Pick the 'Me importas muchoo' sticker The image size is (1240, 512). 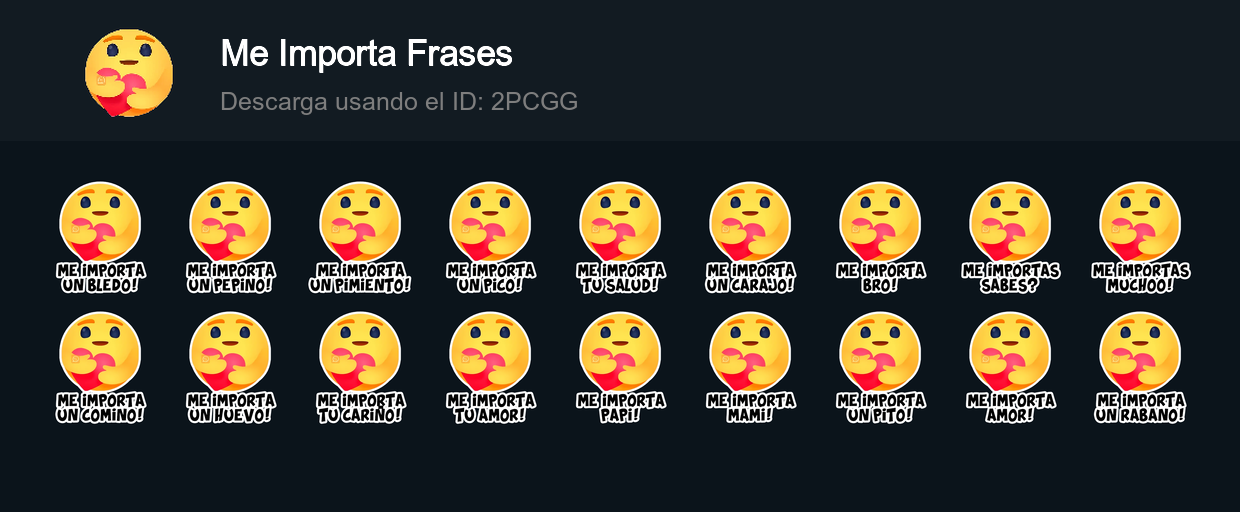click(x=1140, y=238)
